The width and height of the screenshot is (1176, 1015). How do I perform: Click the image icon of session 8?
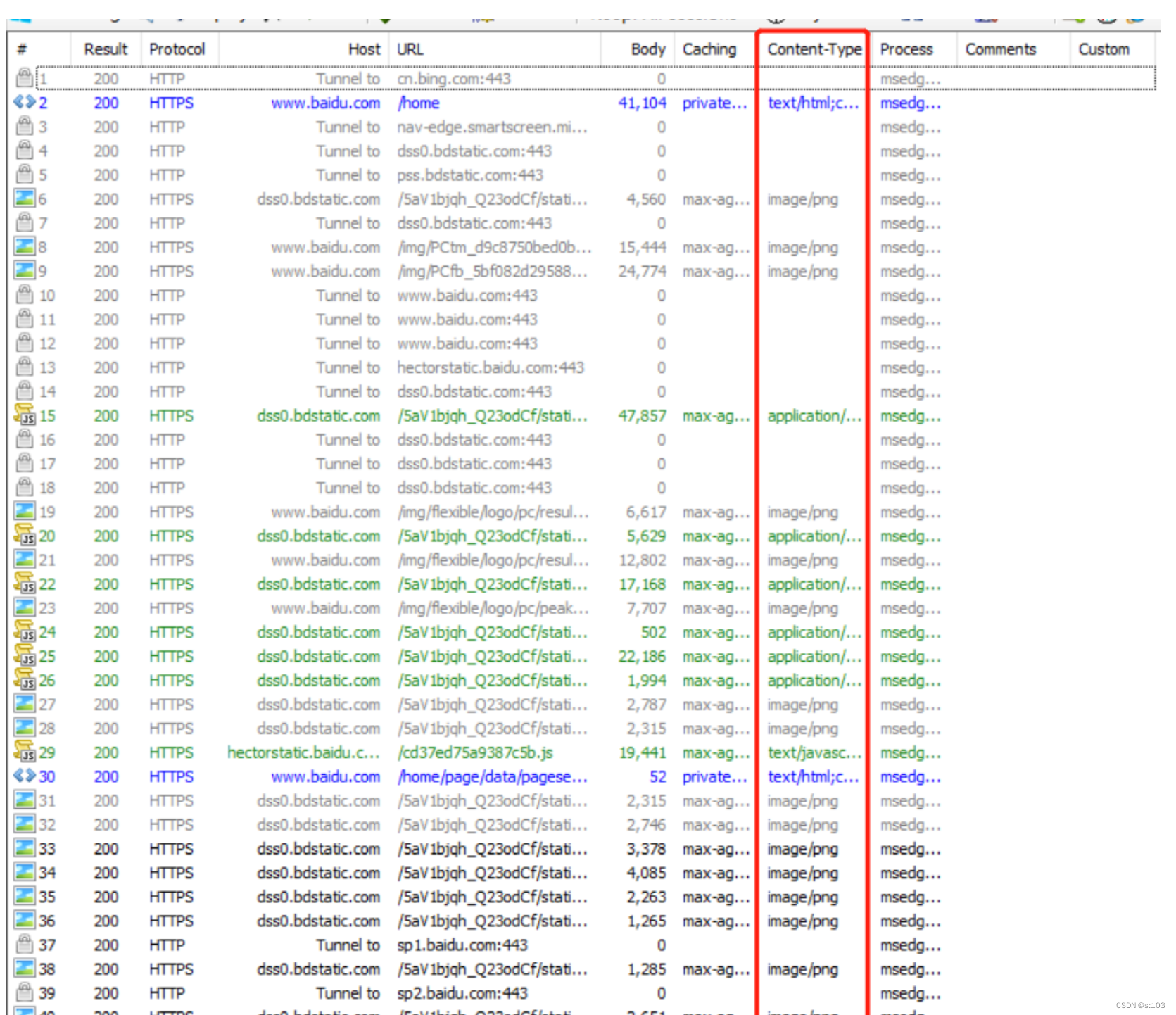click(x=25, y=246)
